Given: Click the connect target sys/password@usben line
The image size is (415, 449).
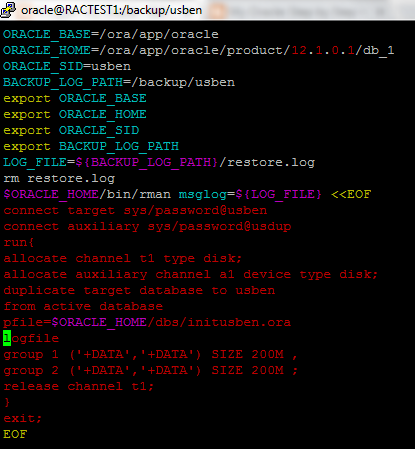Looking at the screenshot, I should (x=135, y=210).
